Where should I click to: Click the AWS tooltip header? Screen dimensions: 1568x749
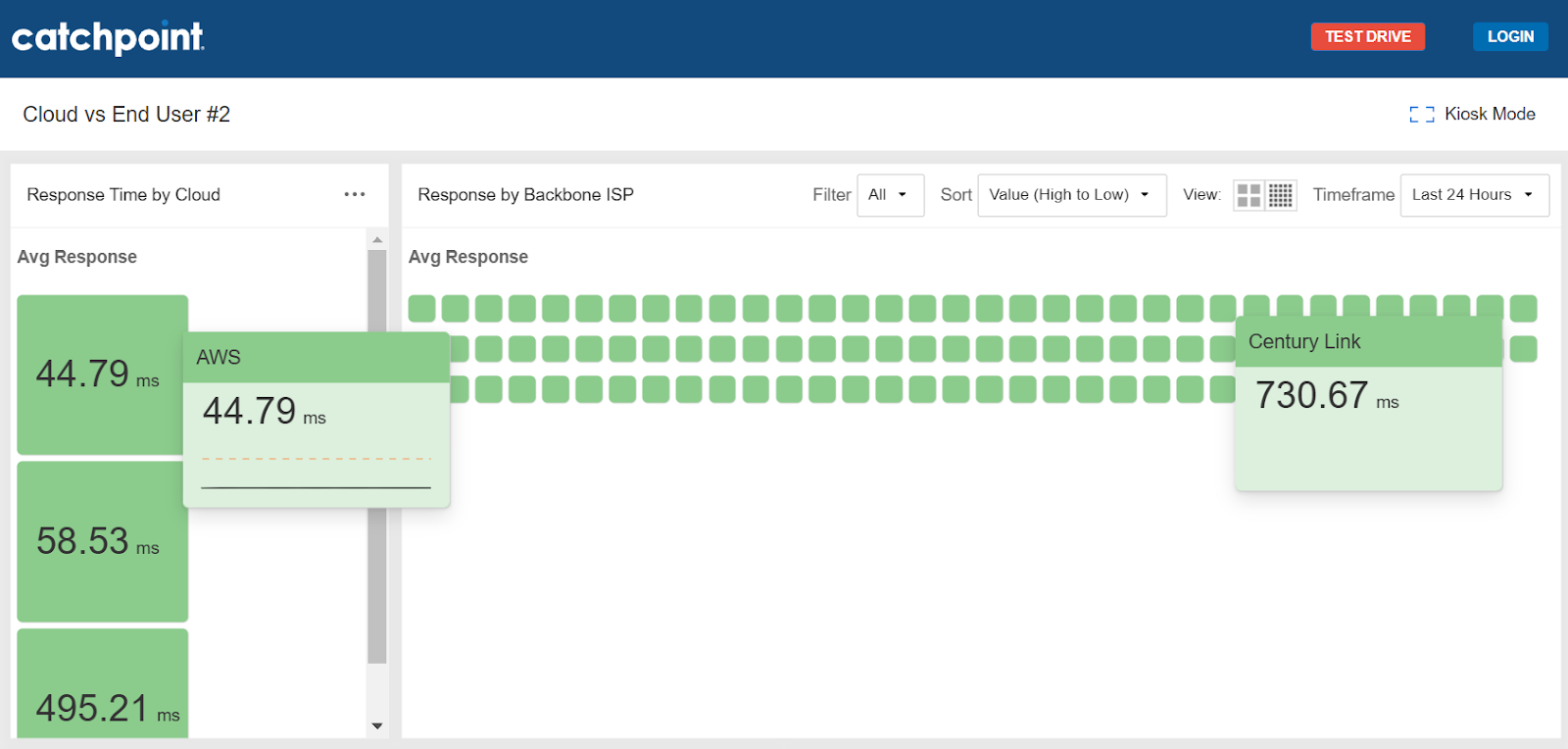317,357
